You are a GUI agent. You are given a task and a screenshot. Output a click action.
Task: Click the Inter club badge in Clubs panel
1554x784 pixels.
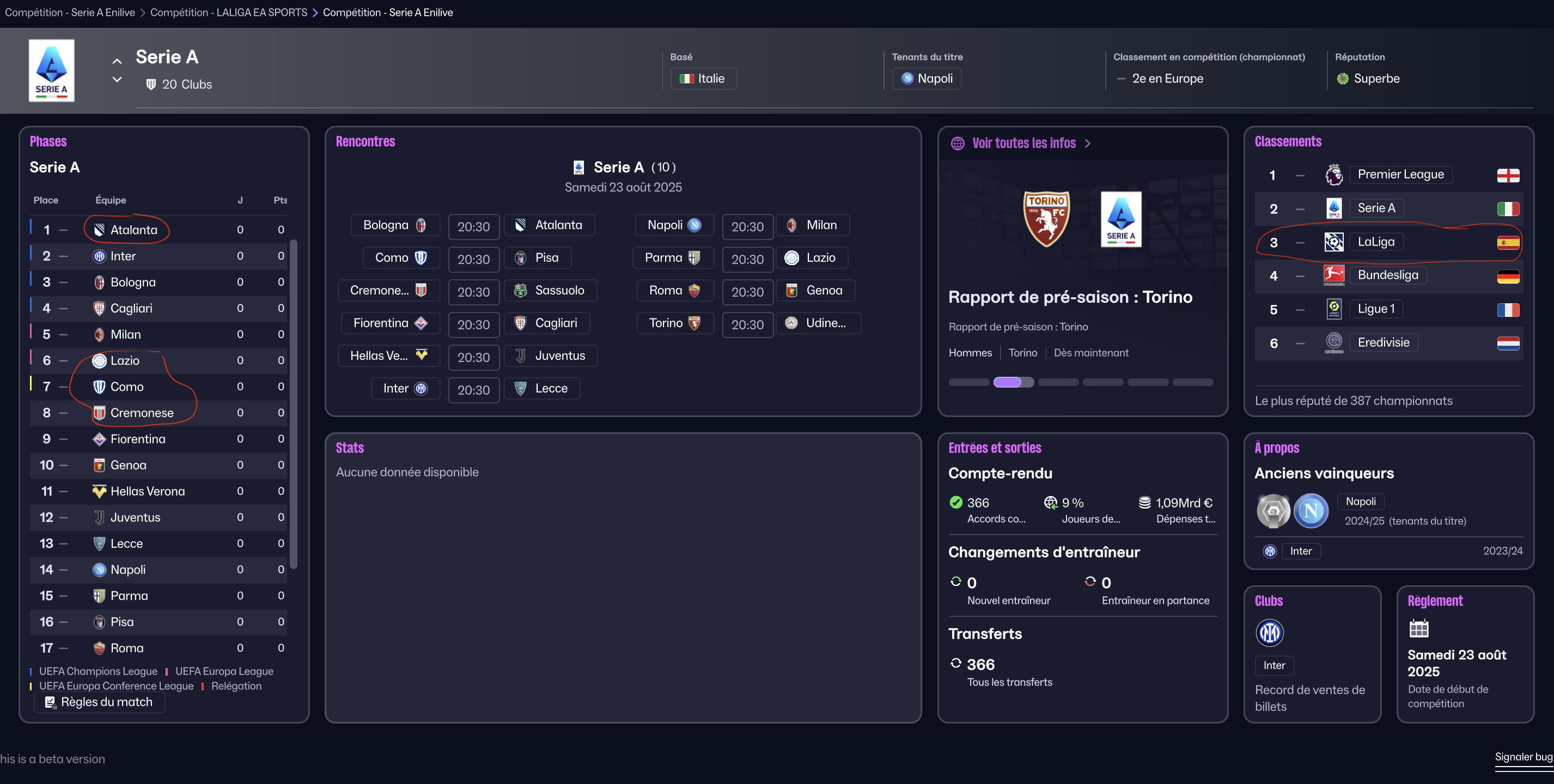tap(1269, 633)
